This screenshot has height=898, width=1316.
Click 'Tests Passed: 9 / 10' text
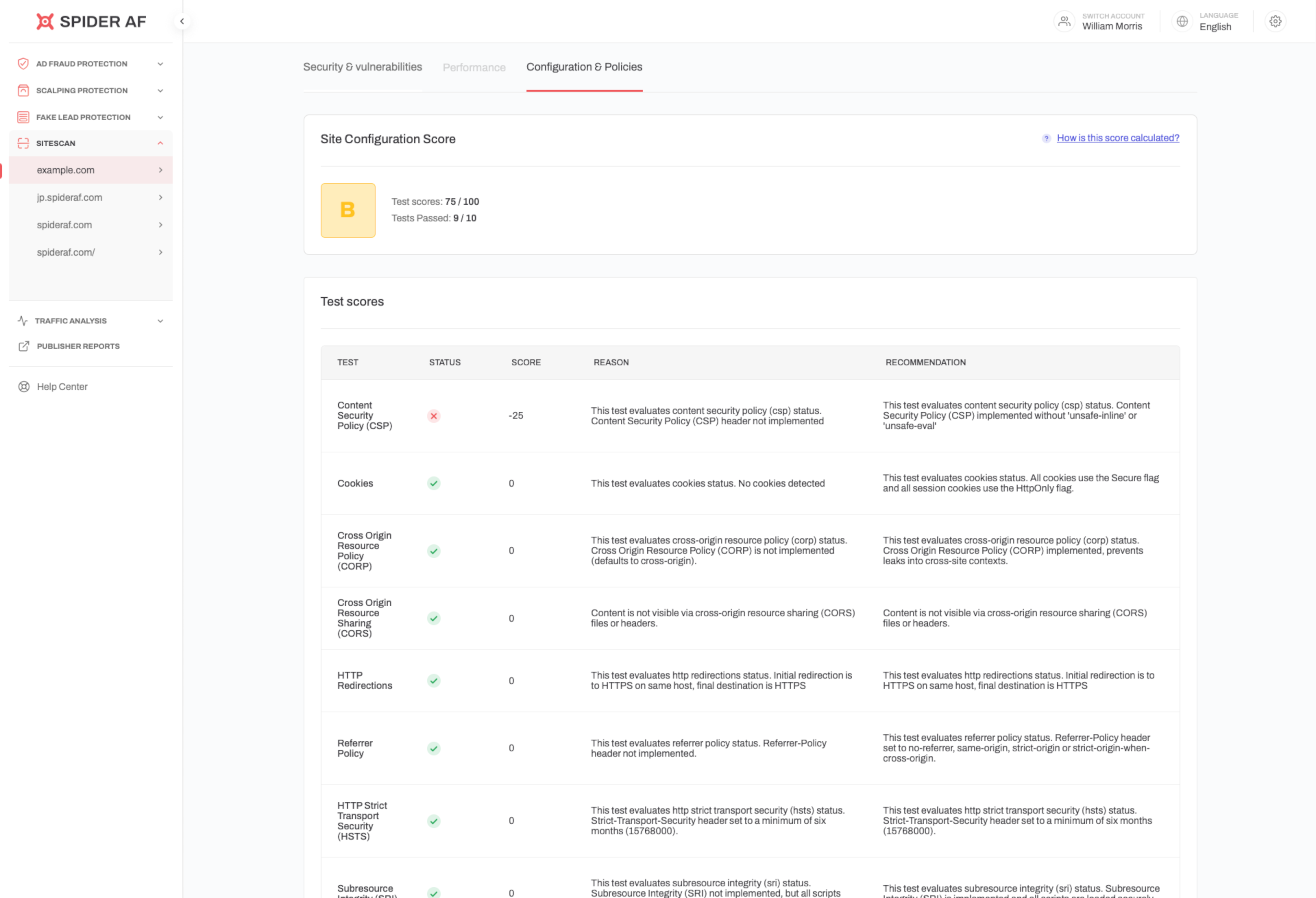tap(434, 218)
